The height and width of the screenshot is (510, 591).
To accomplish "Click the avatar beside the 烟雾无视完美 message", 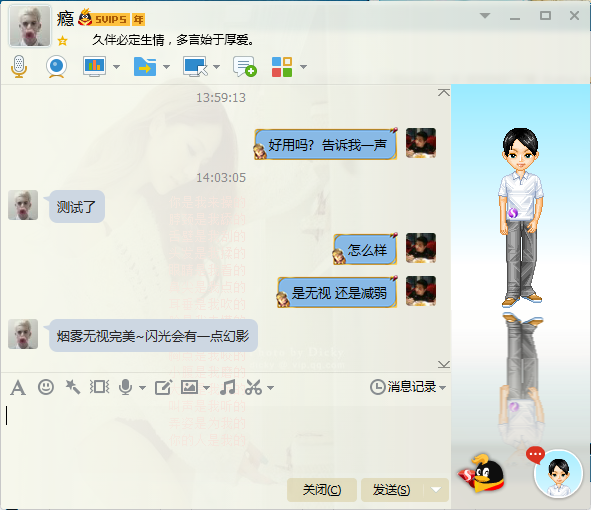I will coord(23,334).
